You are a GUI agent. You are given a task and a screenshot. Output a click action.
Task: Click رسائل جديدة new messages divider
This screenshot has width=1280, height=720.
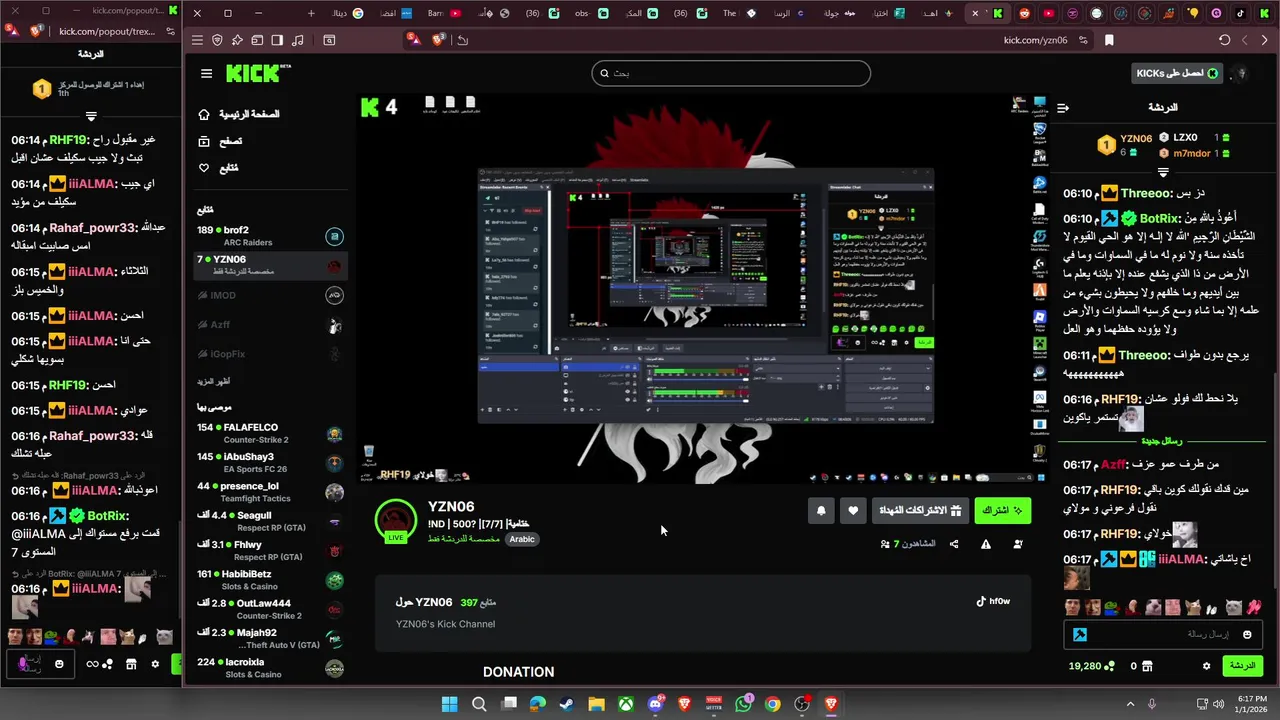(1162, 441)
